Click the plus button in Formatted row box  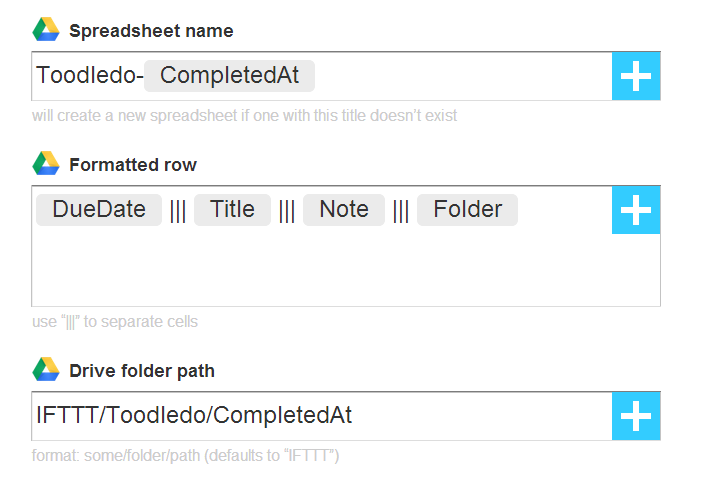pos(636,210)
